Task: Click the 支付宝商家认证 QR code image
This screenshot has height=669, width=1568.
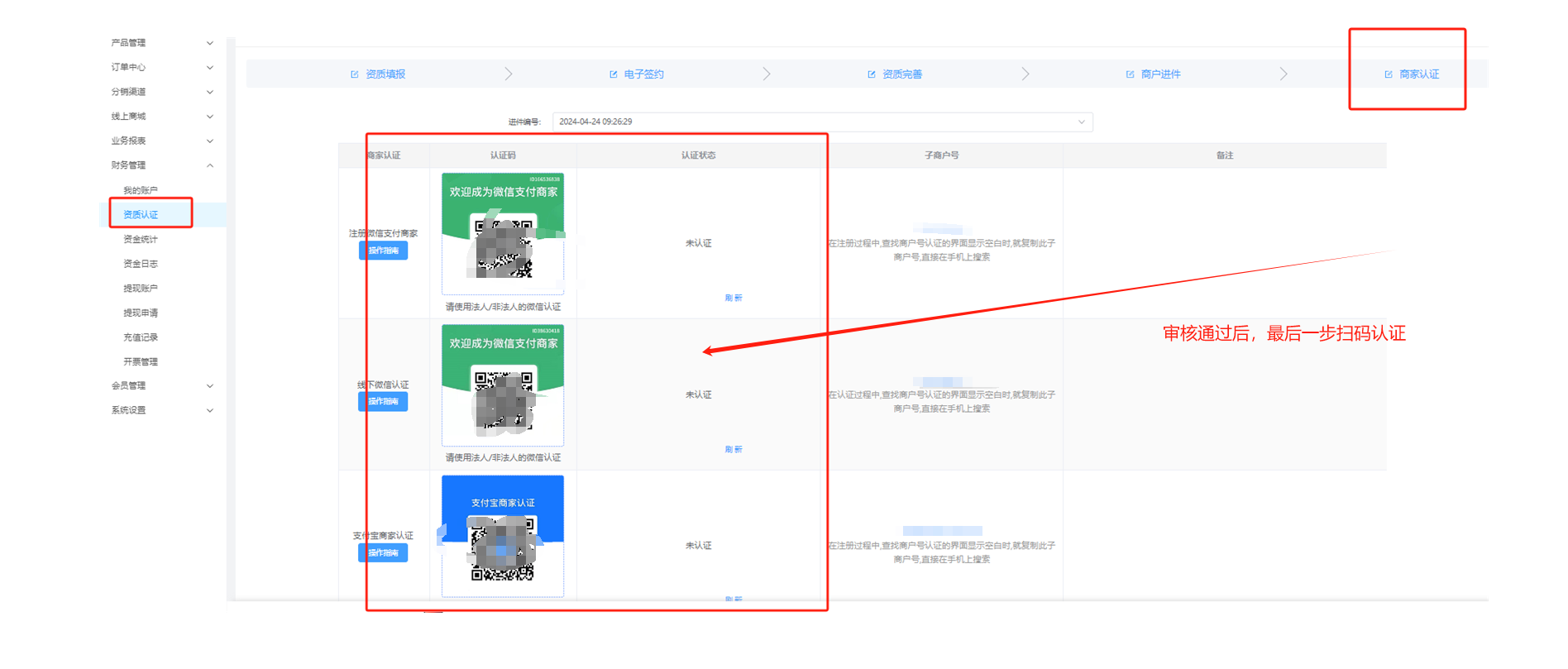Action: point(503,546)
